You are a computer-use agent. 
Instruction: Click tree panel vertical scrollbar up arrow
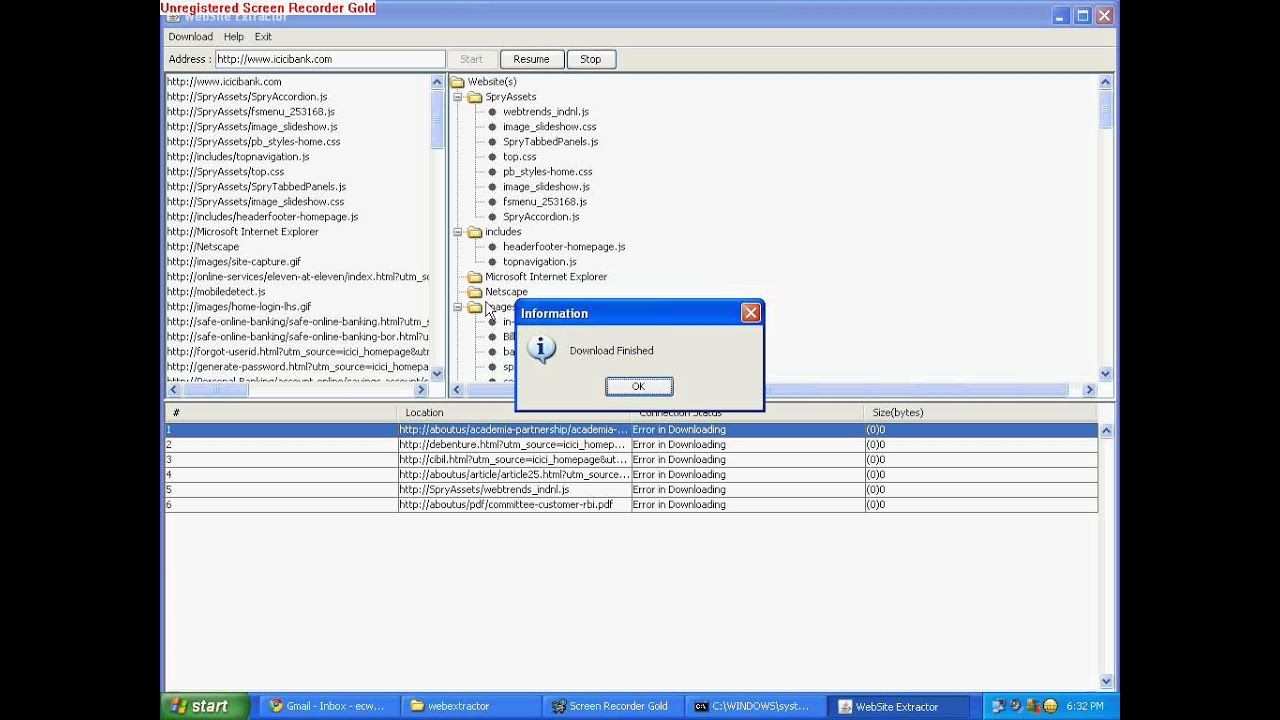click(1105, 82)
